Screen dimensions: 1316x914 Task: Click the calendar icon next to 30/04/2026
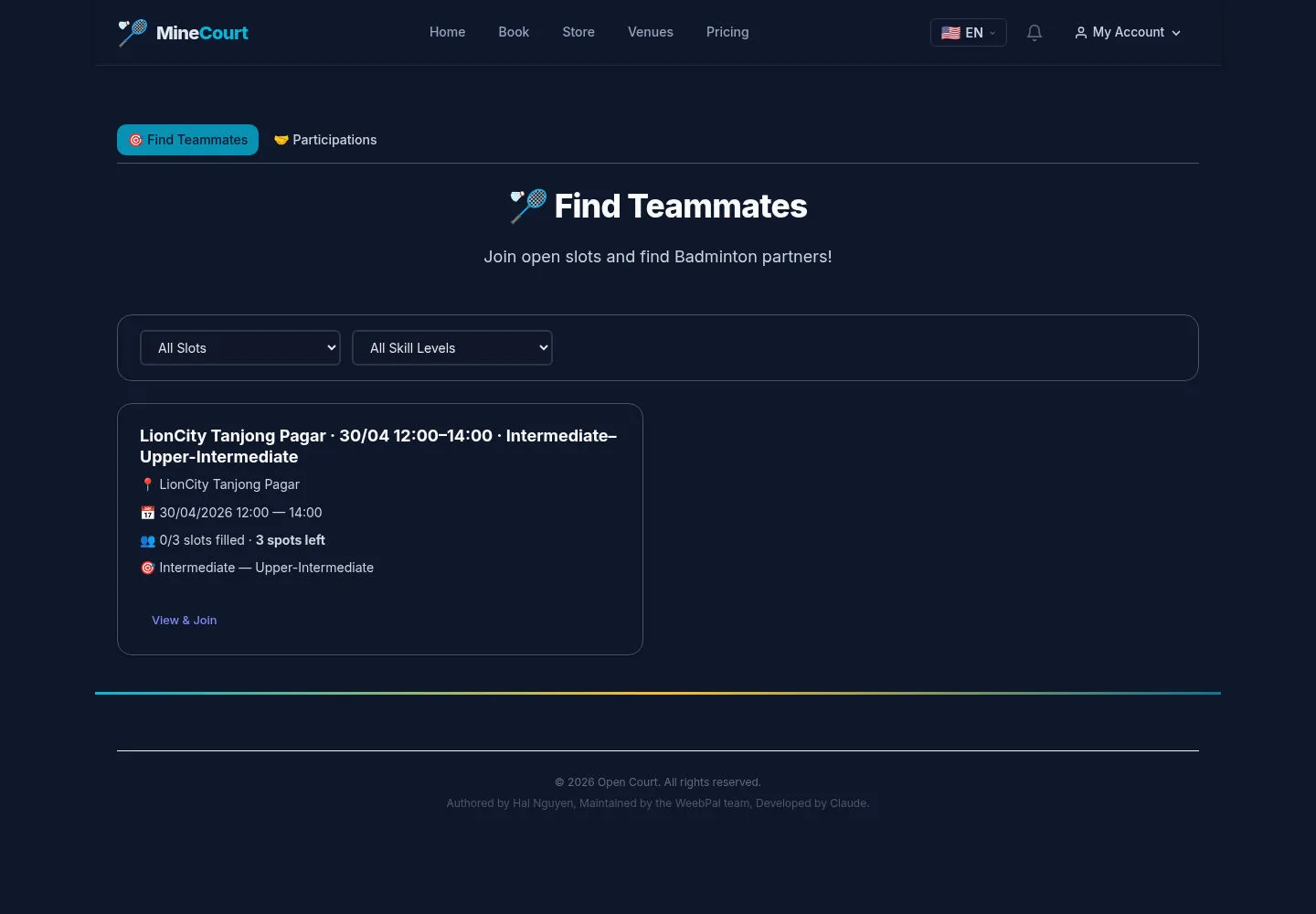[147, 513]
